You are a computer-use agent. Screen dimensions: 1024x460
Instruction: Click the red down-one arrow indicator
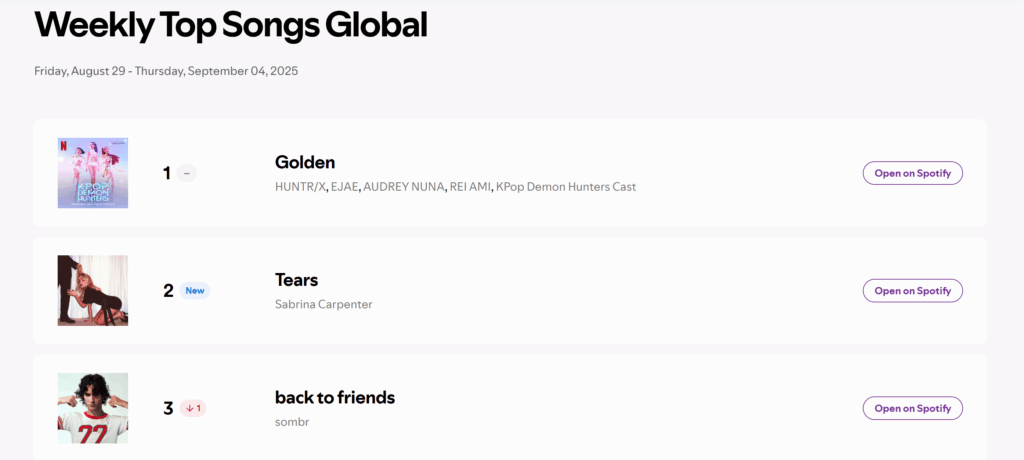tap(193, 408)
